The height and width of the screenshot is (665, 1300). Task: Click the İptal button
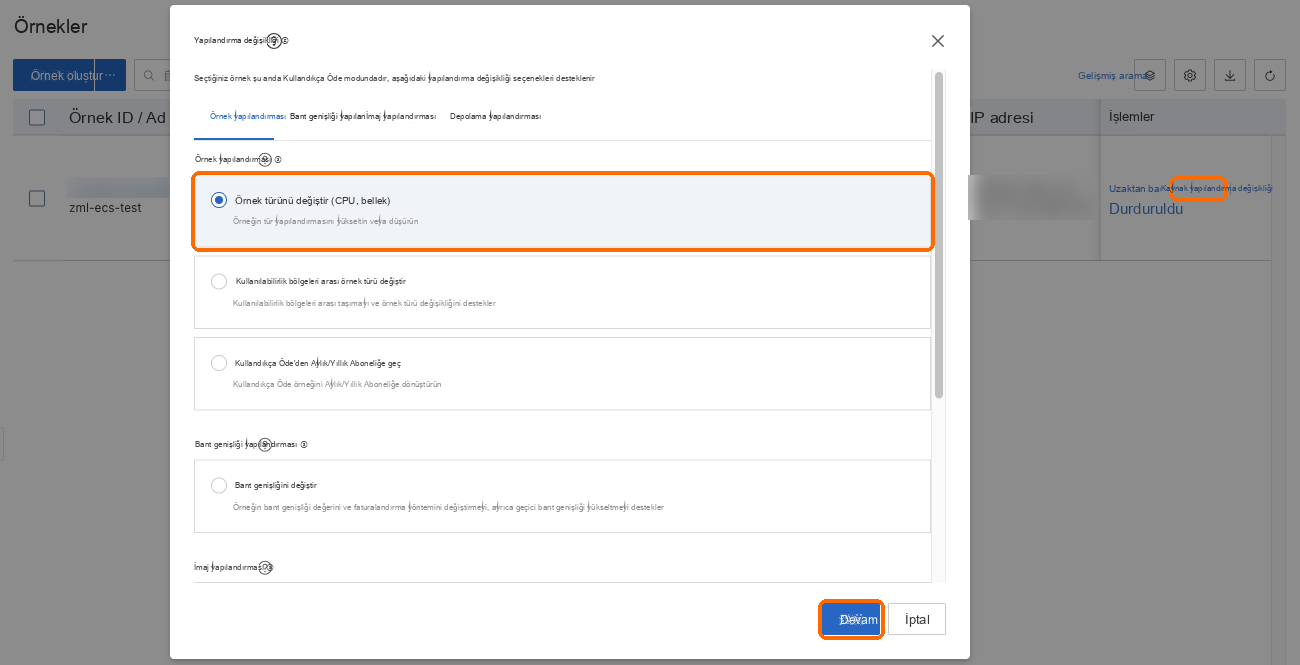917,620
